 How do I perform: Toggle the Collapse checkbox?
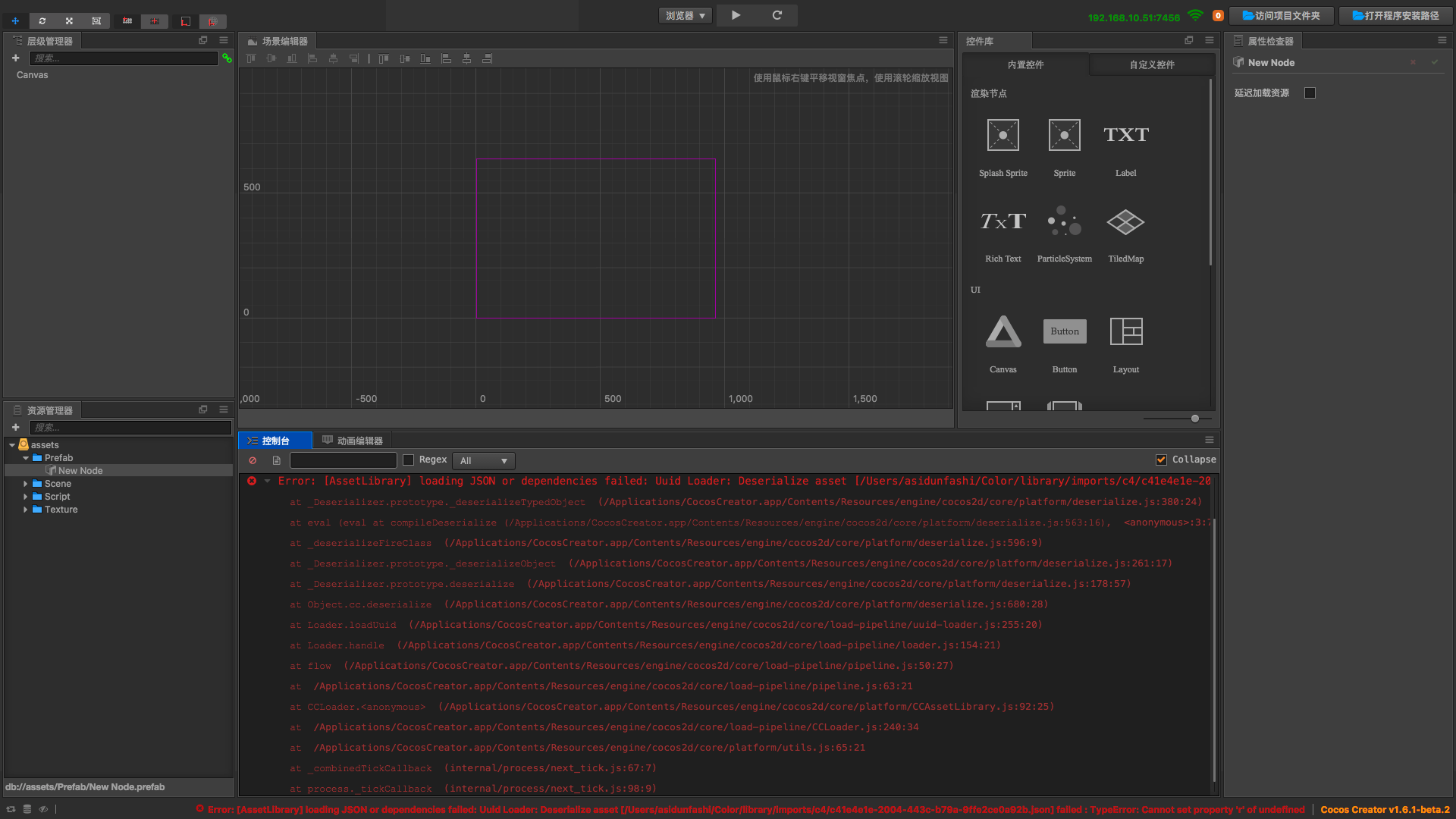click(x=1161, y=460)
